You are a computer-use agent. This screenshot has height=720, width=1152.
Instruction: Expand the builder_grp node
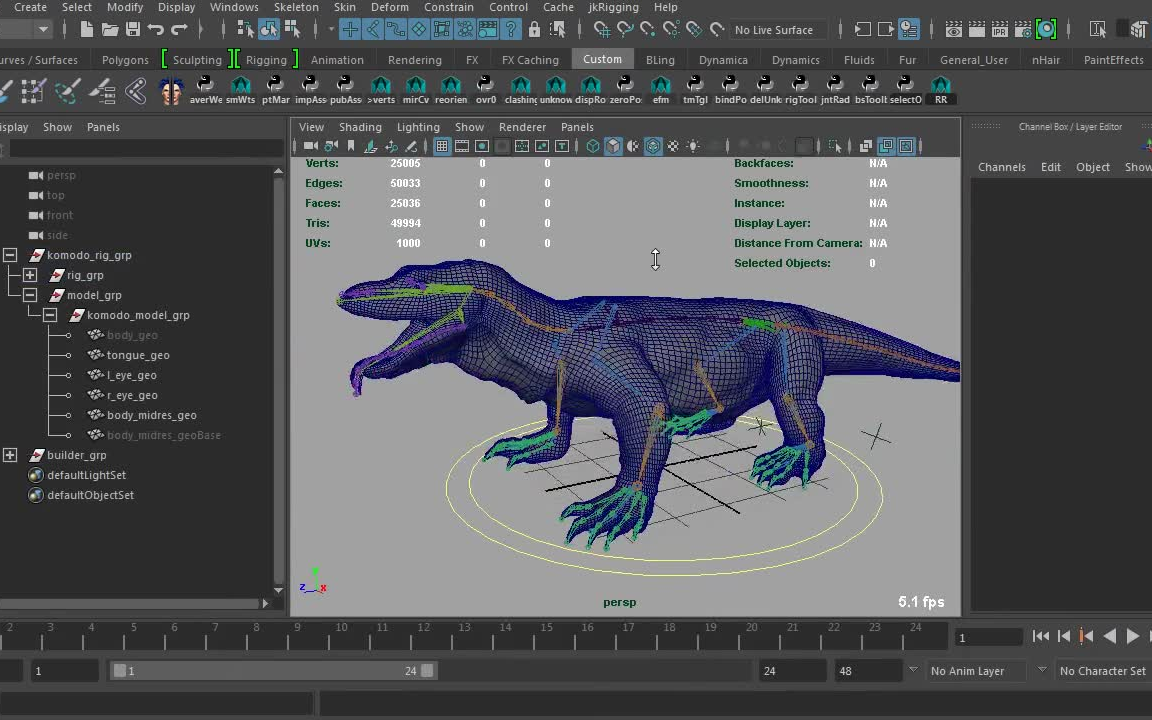(10, 455)
